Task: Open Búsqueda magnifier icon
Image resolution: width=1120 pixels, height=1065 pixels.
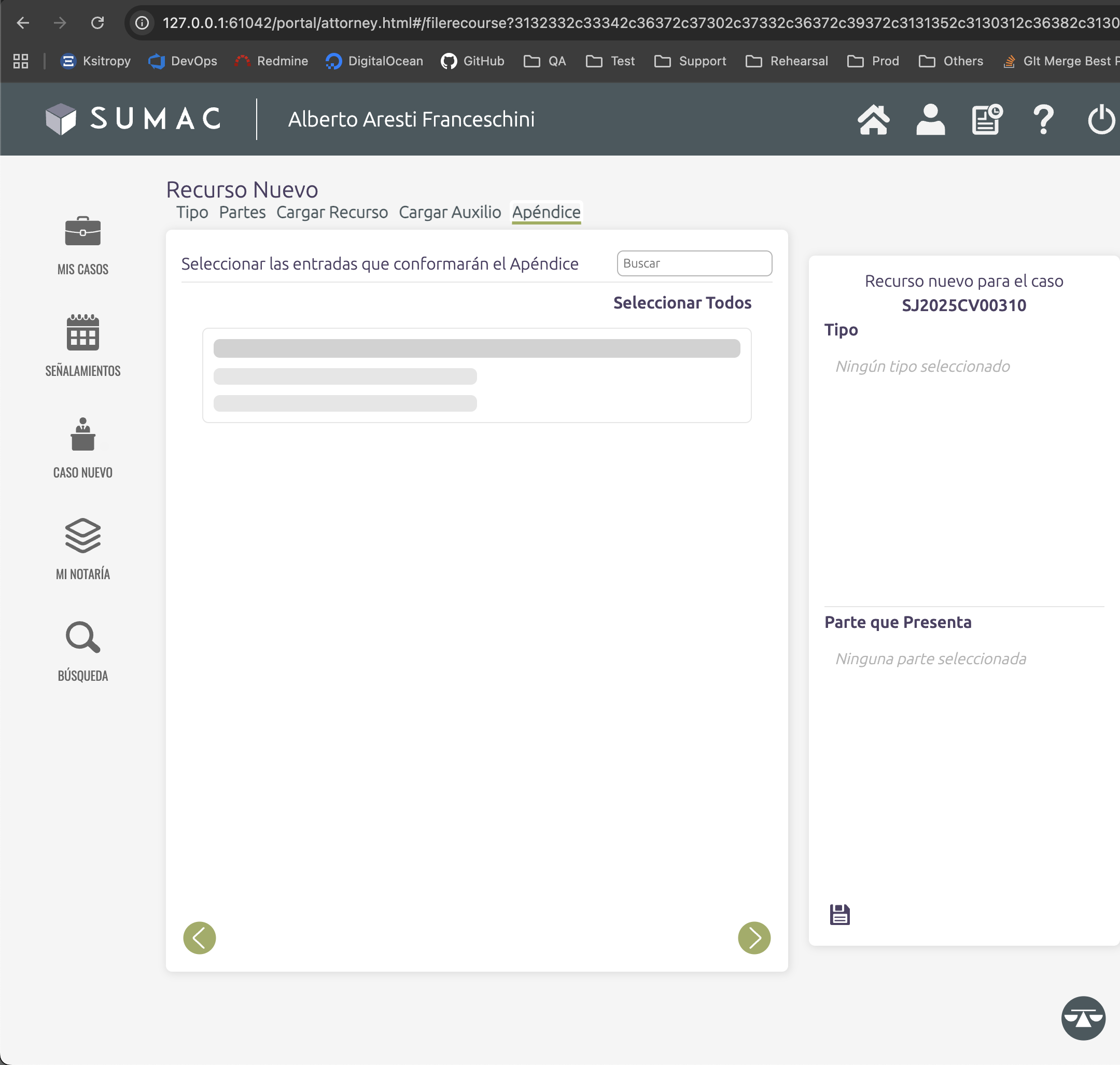Action: point(83,638)
